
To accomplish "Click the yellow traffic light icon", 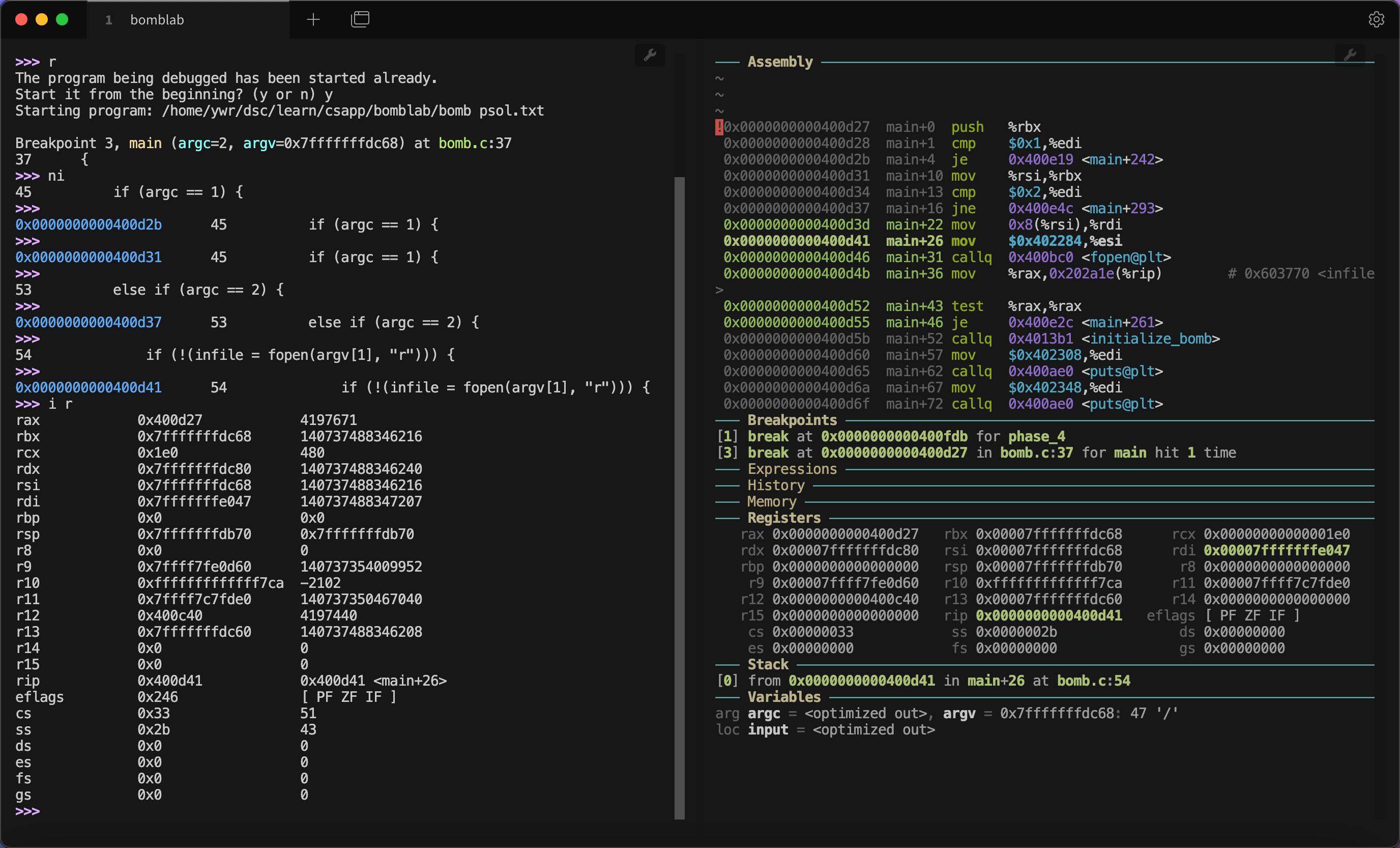I will (42, 19).
